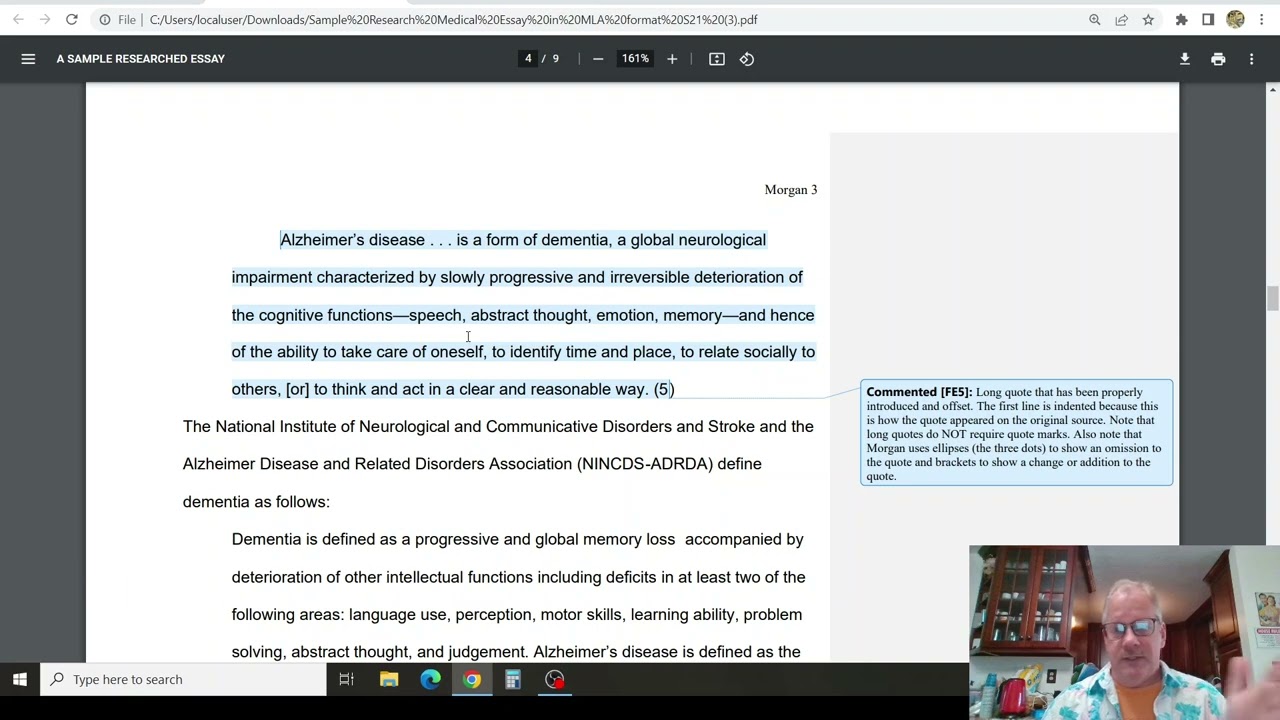The image size is (1280, 720).
Task: Click the line 'dementia as follows:'
Action: tap(256, 502)
